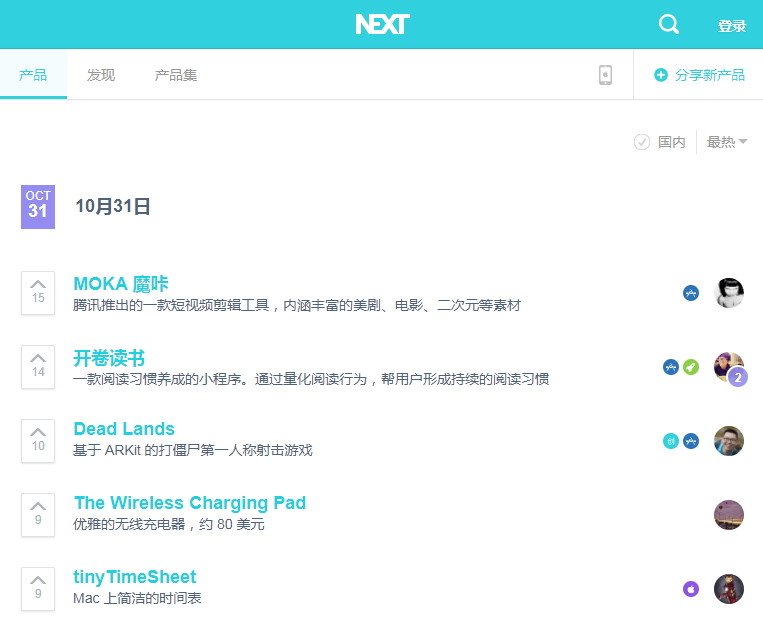Toggle the 国内 filter checkbox
This screenshot has width=763, height=628.
642,142
